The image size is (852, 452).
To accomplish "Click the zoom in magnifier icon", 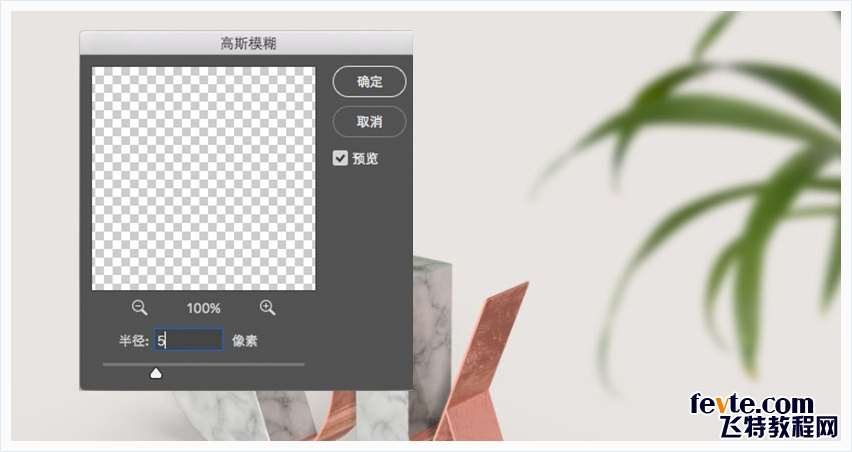I will [x=267, y=307].
